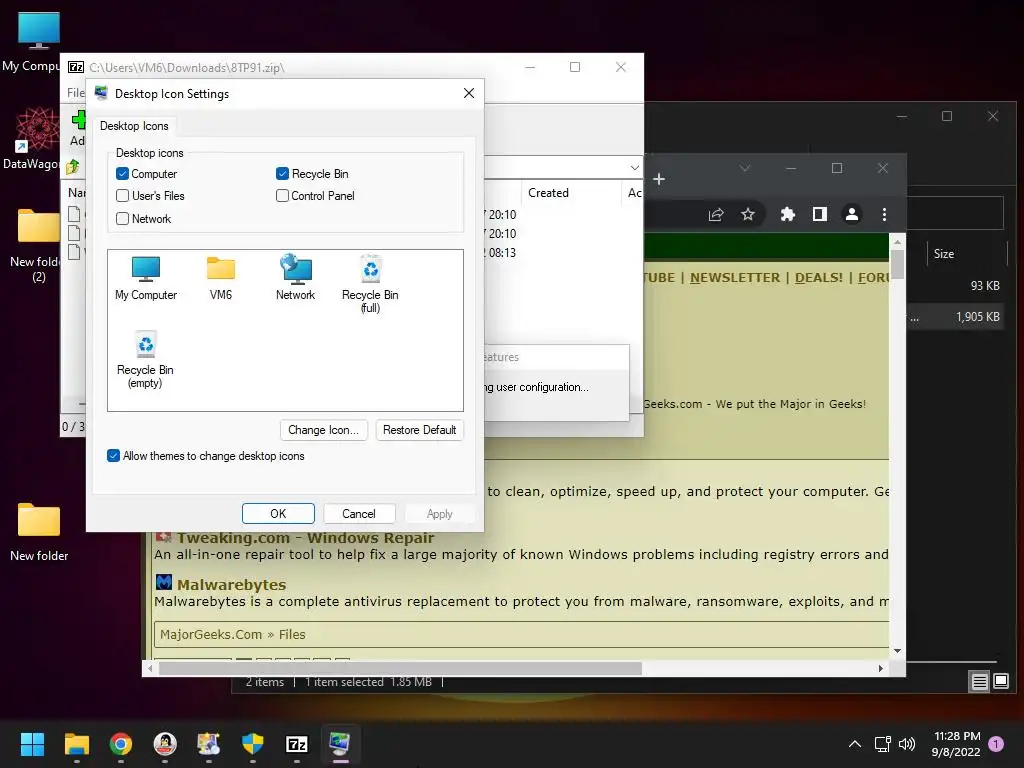Open Desktop Icon Settings taskbar icon
Viewport: 1024px width, 768px height.
click(x=340, y=743)
